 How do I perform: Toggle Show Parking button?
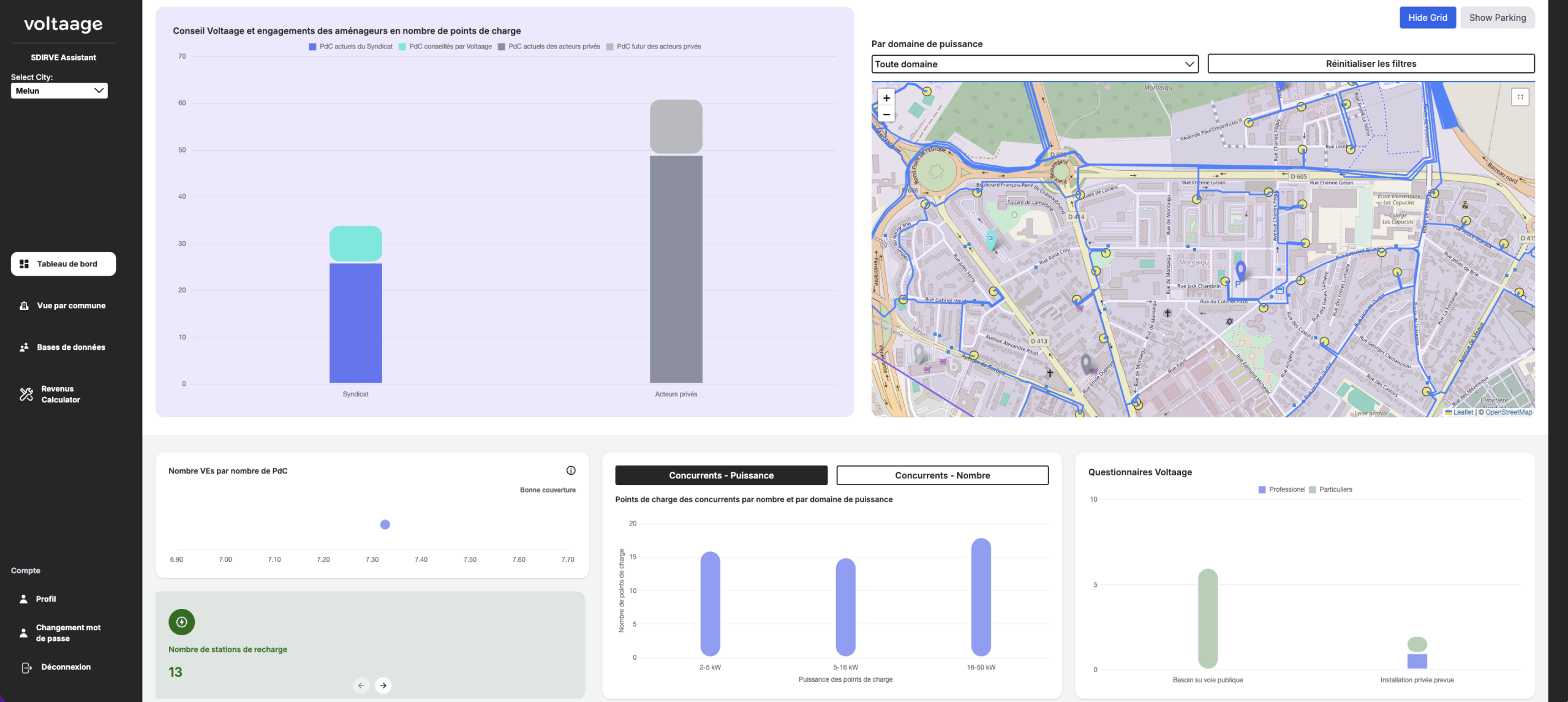pyautogui.click(x=1497, y=18)
